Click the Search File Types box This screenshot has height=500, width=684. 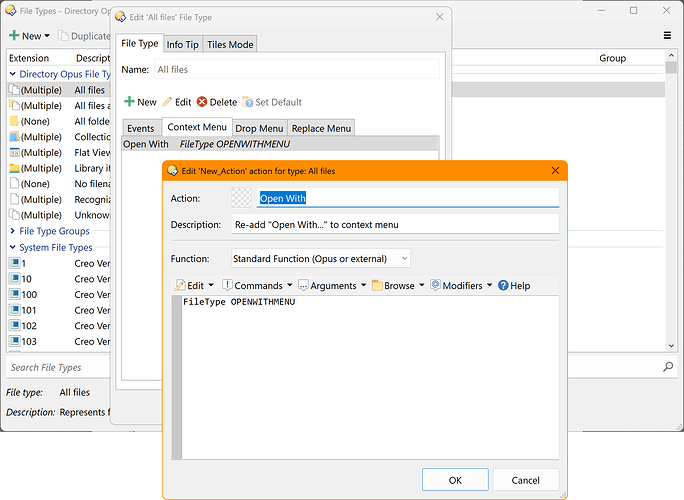(x=59, y=367)
